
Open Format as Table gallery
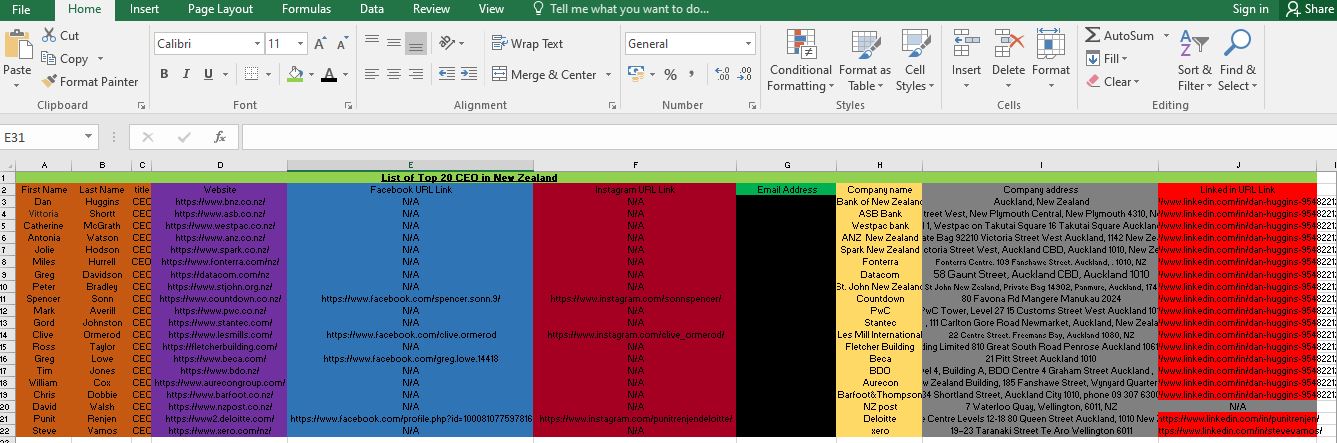[864, 60]
